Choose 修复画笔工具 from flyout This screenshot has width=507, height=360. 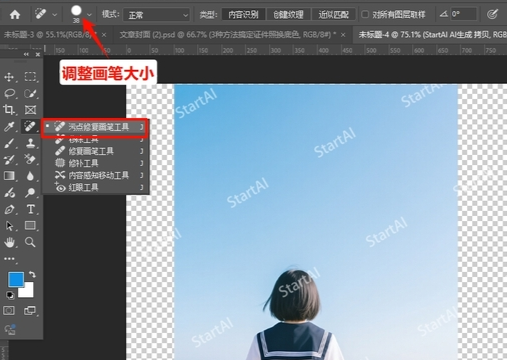[95, 151]
